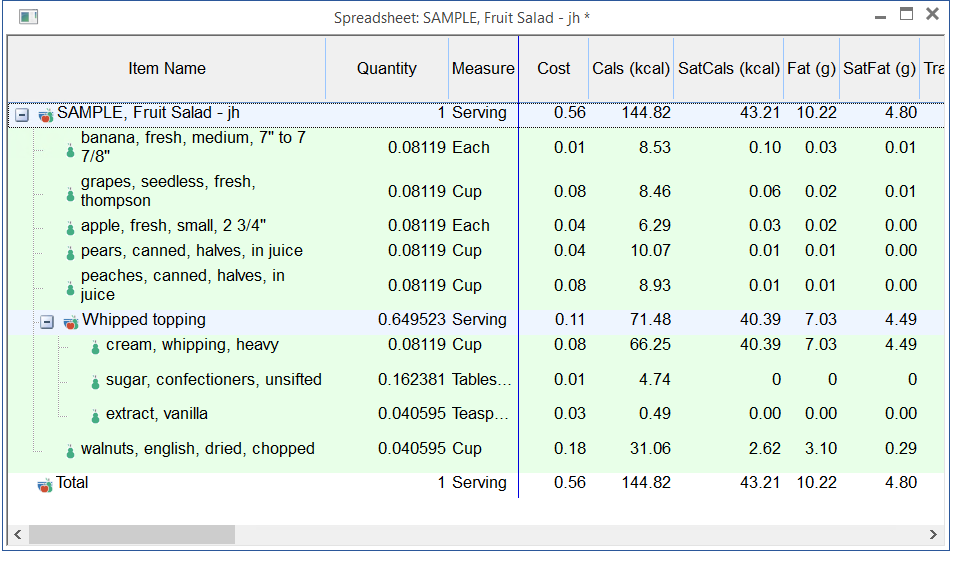Click the scroll right arrow of horizontal scrollbar
This screenshot has height=561, width=960.
933,534
